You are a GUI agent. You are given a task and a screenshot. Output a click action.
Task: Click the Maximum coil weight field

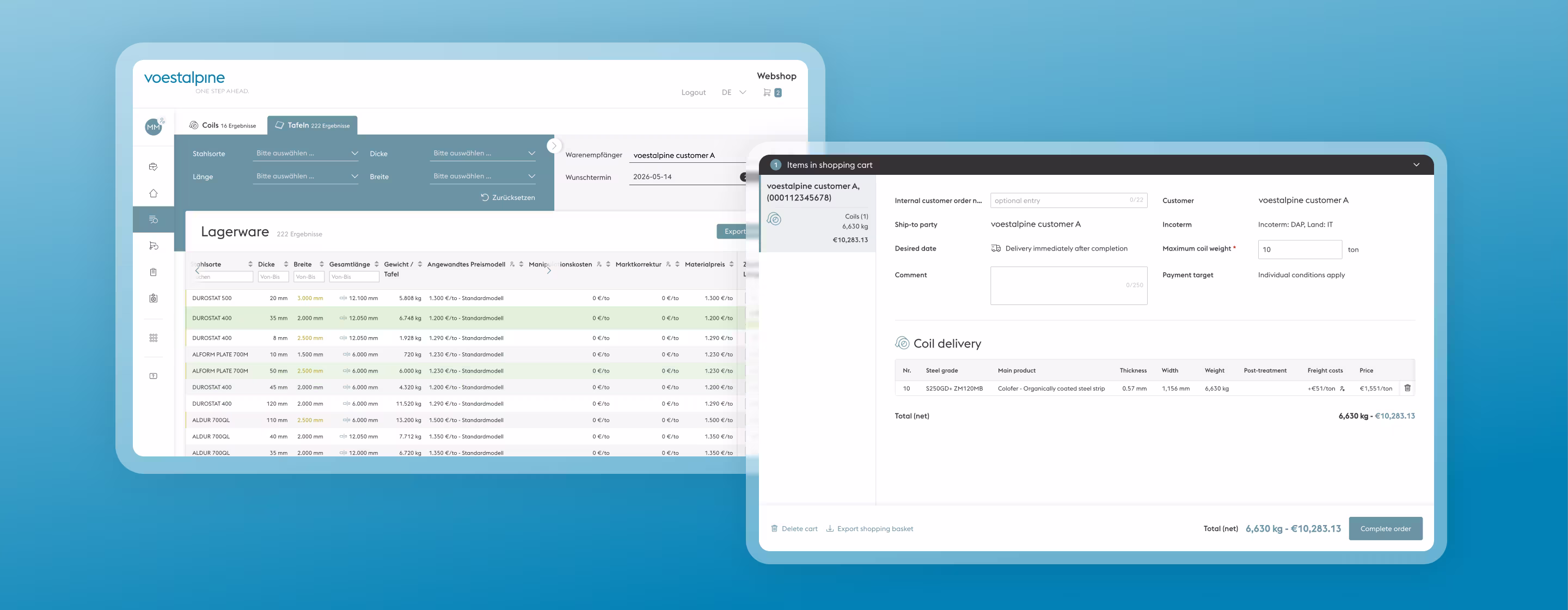coord(1300,249)
